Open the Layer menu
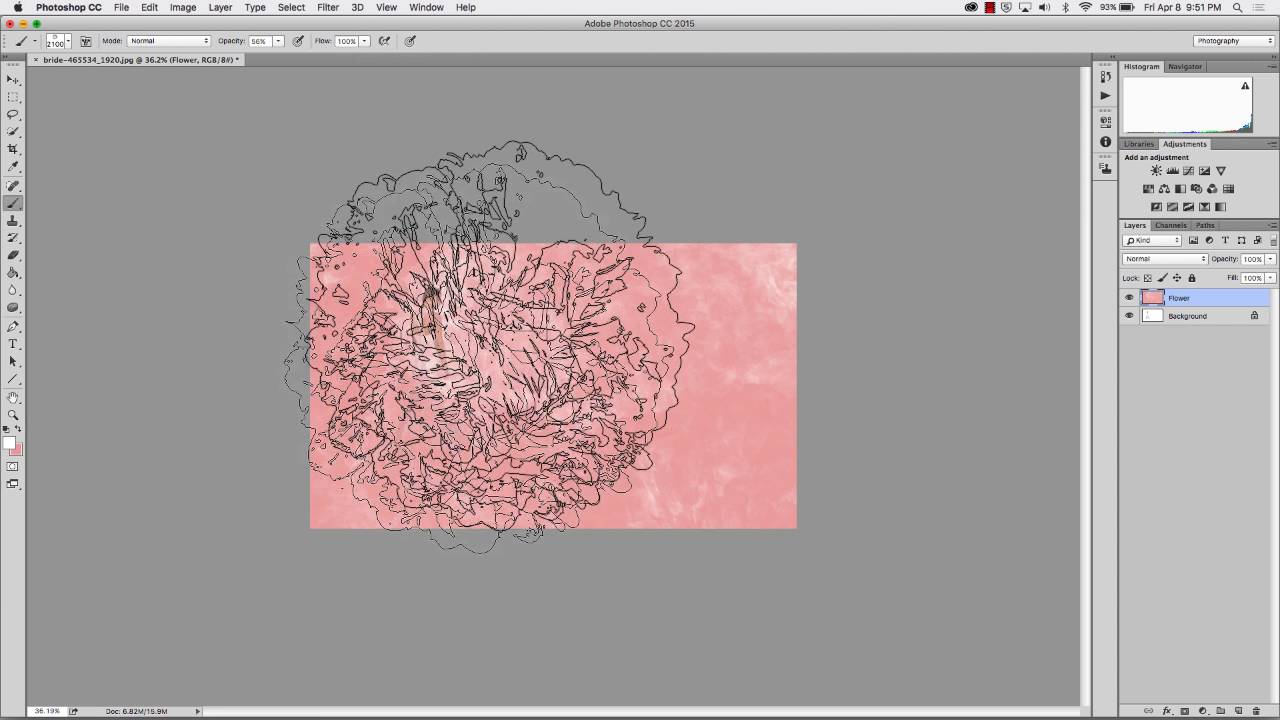 (x=220, y=7)
